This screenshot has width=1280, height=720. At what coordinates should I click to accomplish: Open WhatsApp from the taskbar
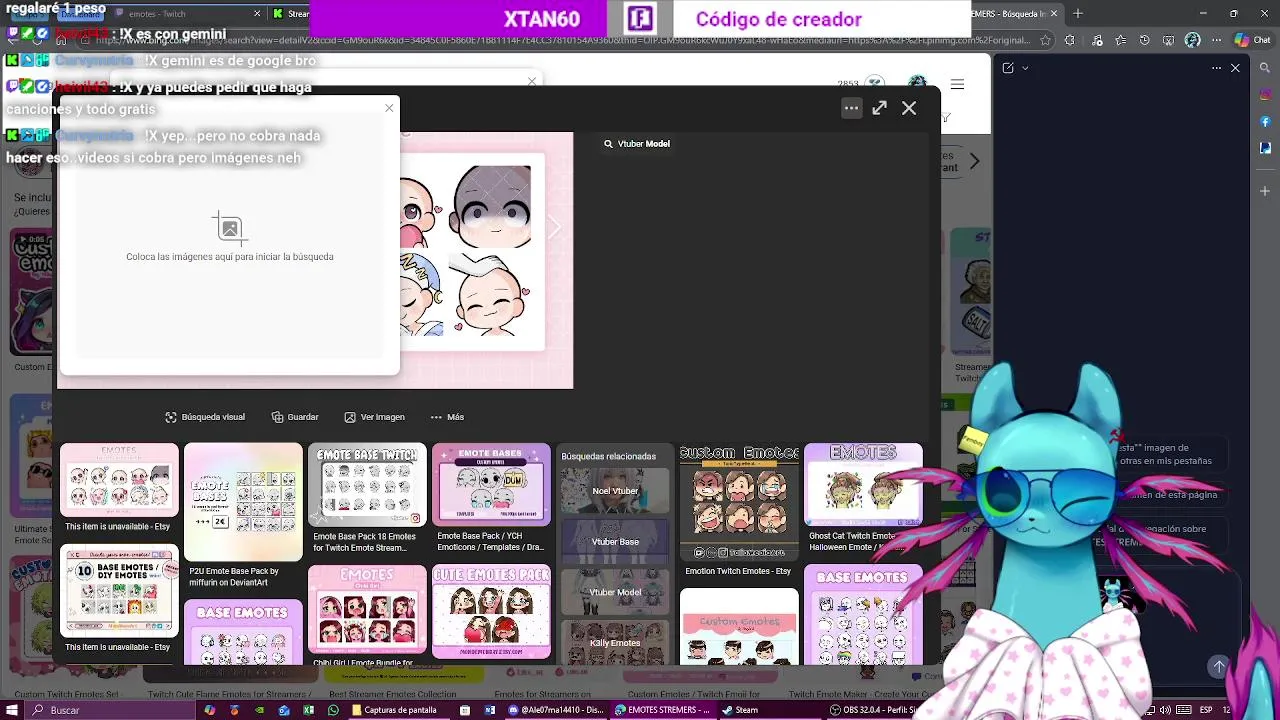pyautogui.click(x=334, y=710)
